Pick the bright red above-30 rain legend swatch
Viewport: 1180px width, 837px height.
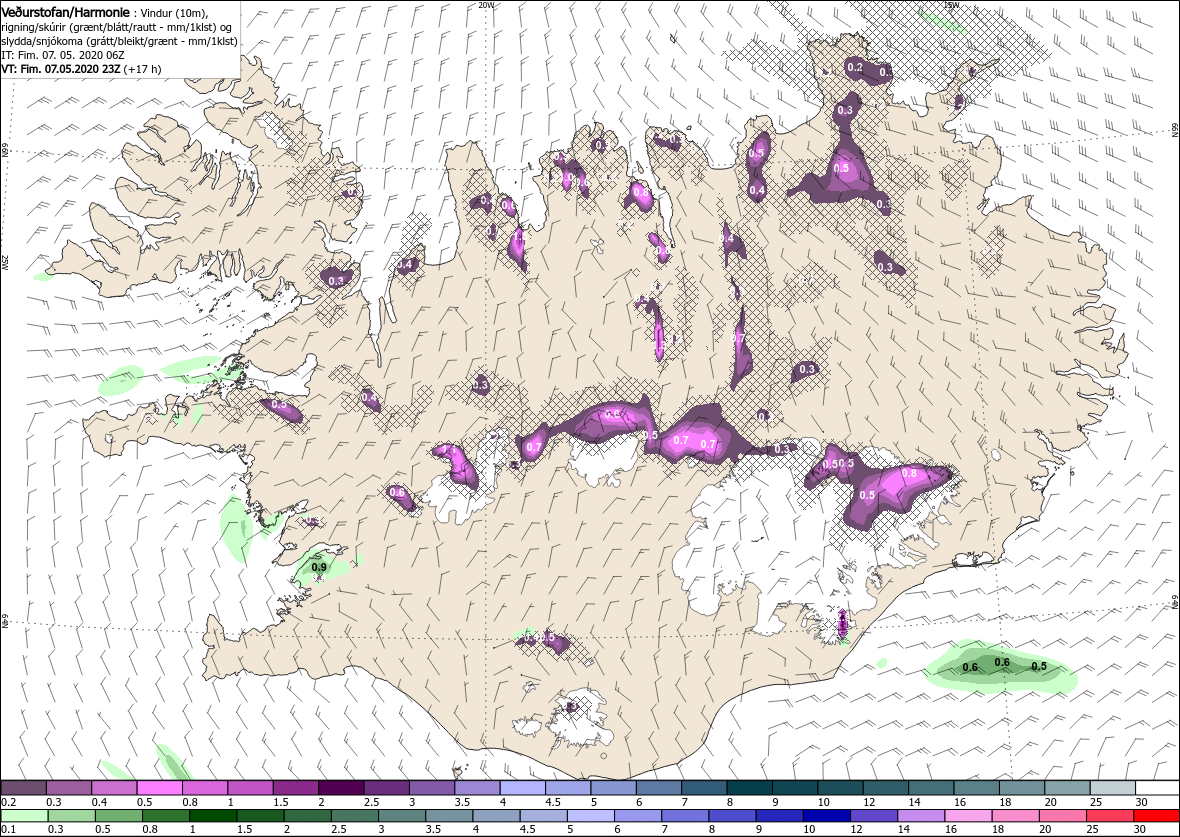pos(1156,817)
